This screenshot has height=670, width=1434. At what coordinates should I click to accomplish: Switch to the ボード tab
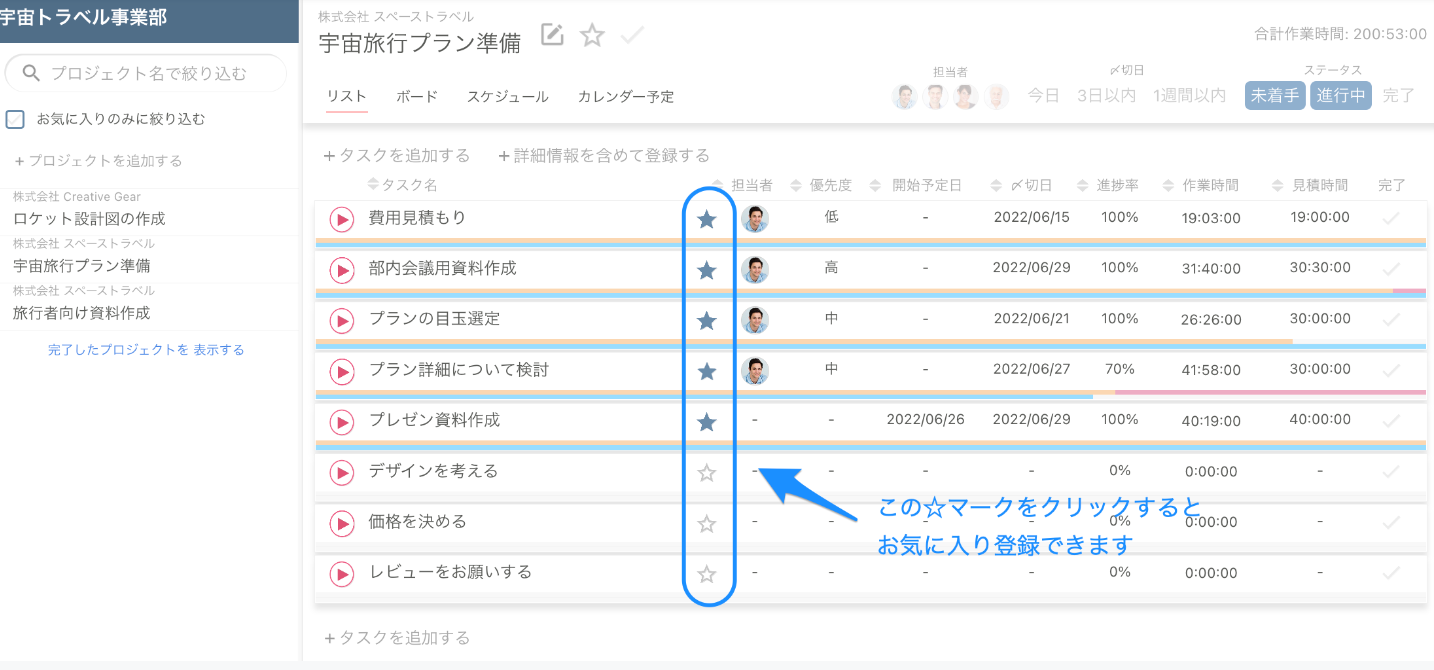417,96
